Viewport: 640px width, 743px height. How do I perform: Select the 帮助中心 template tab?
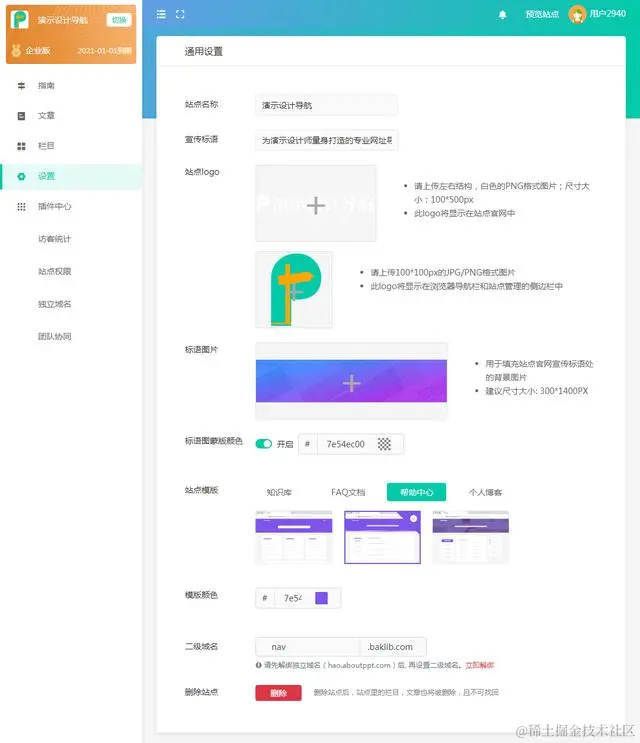click(416, 492)
